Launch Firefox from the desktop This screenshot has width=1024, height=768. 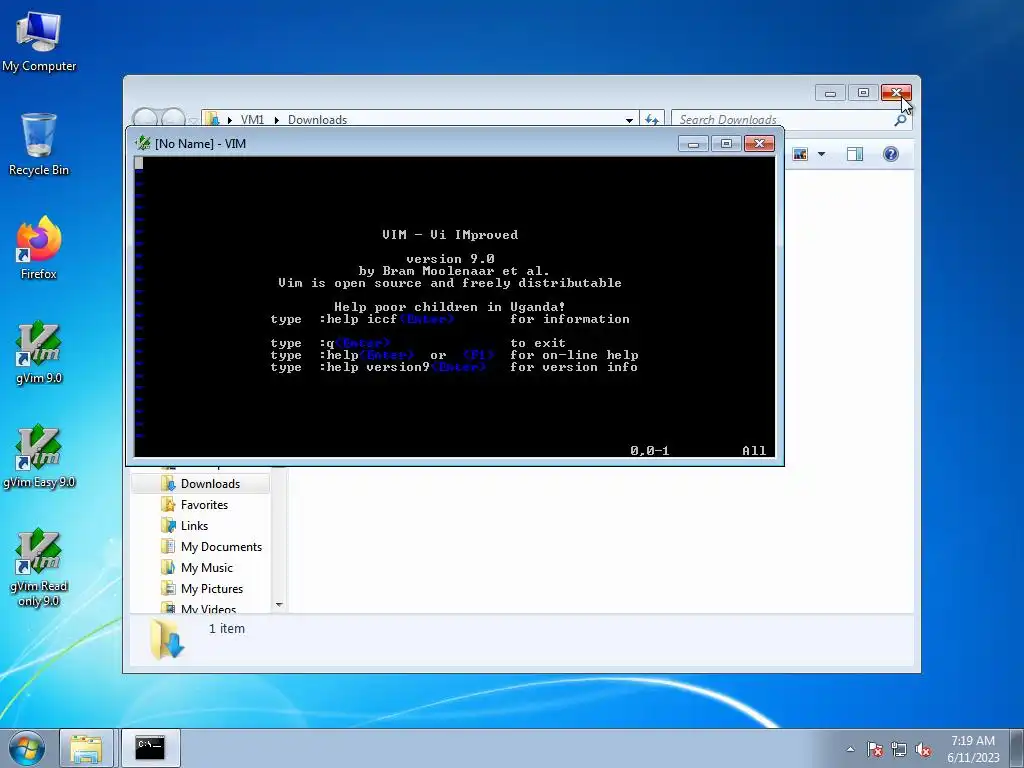(39, 248)
